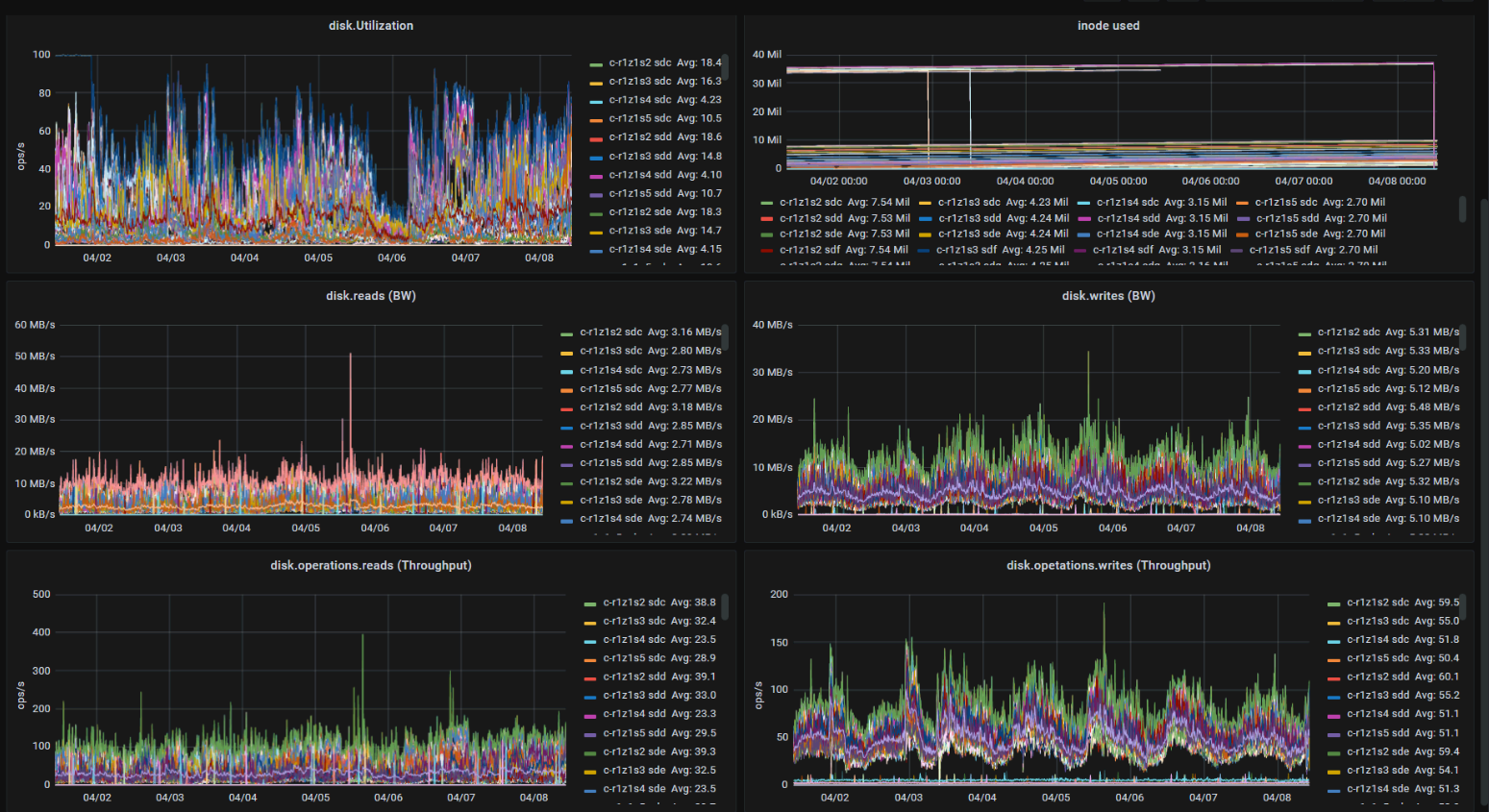Image resolution: width=1489 pixels, height=812 pixels.
Task: Click c-r1z1s2 sdd color swatch in disk.reads legend
Action: point(567,409)
